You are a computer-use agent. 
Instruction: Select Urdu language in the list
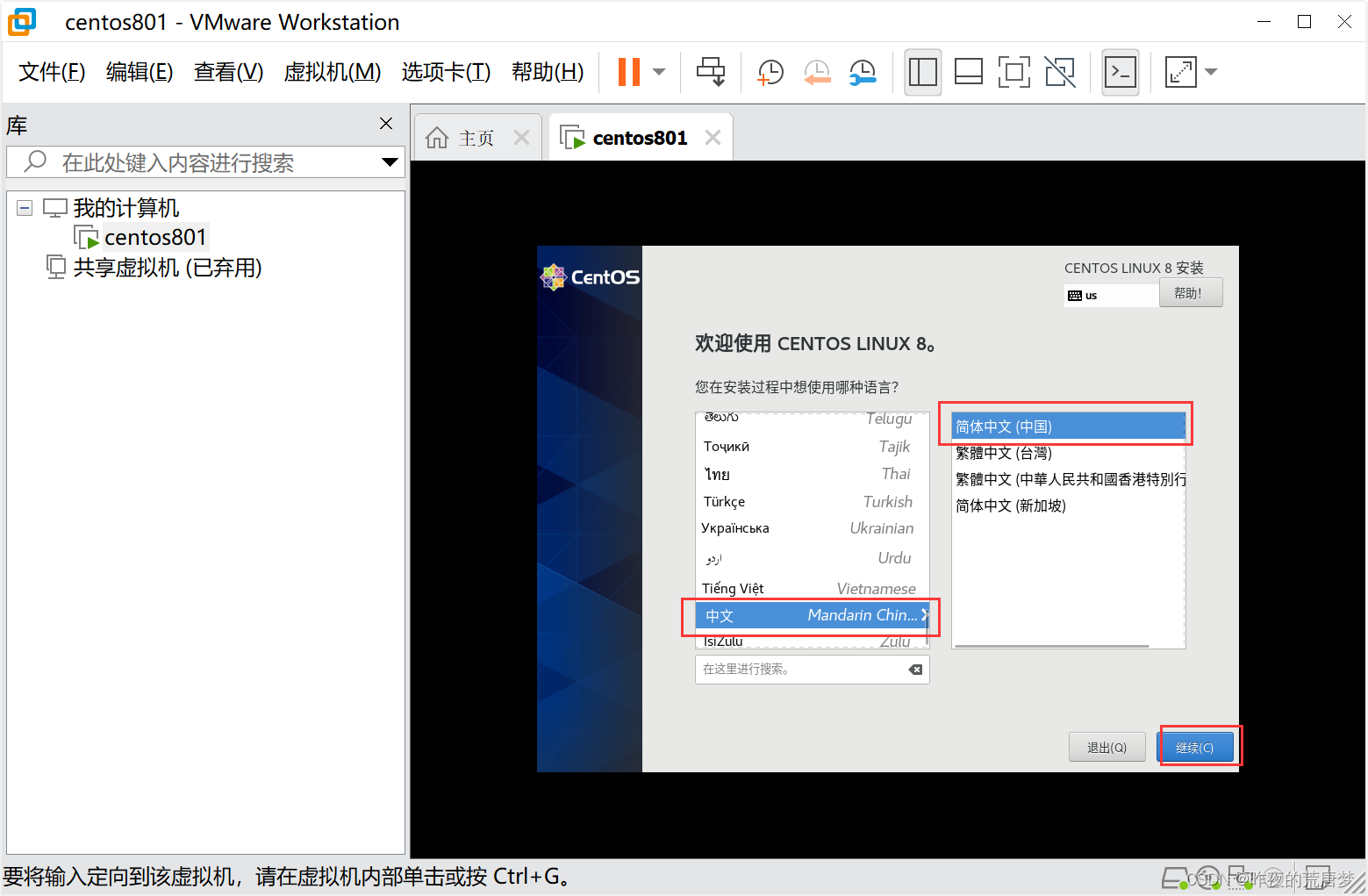(x=811, y=558)
